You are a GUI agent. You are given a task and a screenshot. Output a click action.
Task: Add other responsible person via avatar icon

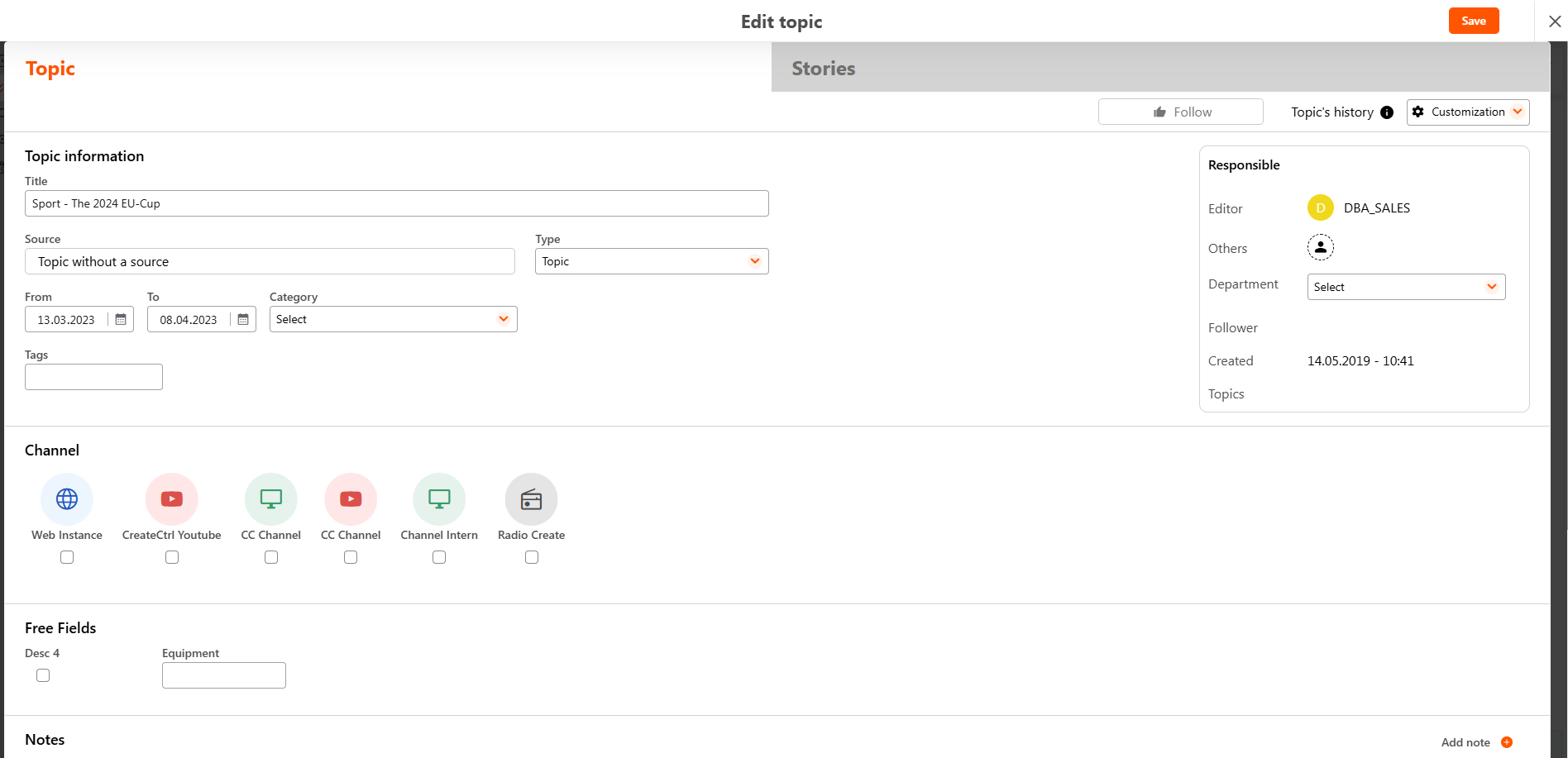click(1321, 247)
